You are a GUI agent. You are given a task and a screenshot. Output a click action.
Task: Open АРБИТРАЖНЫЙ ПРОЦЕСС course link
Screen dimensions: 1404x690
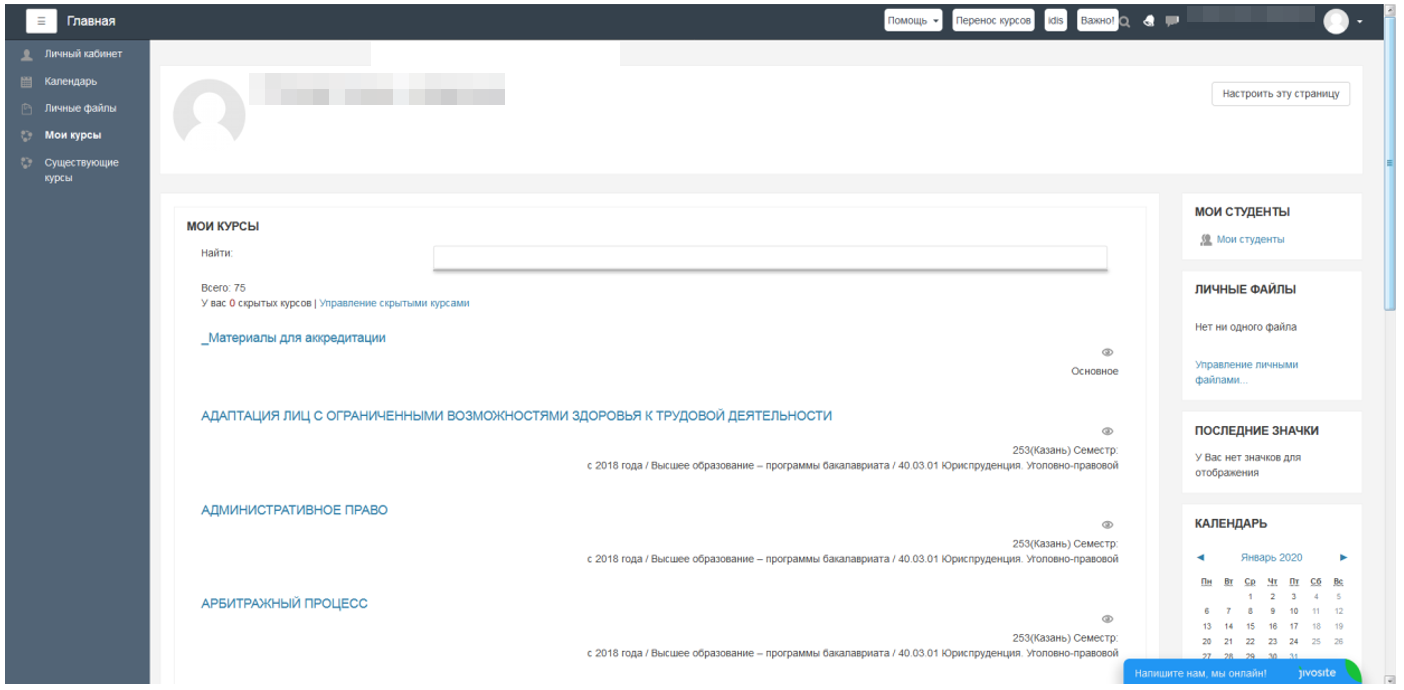[284, 604]
